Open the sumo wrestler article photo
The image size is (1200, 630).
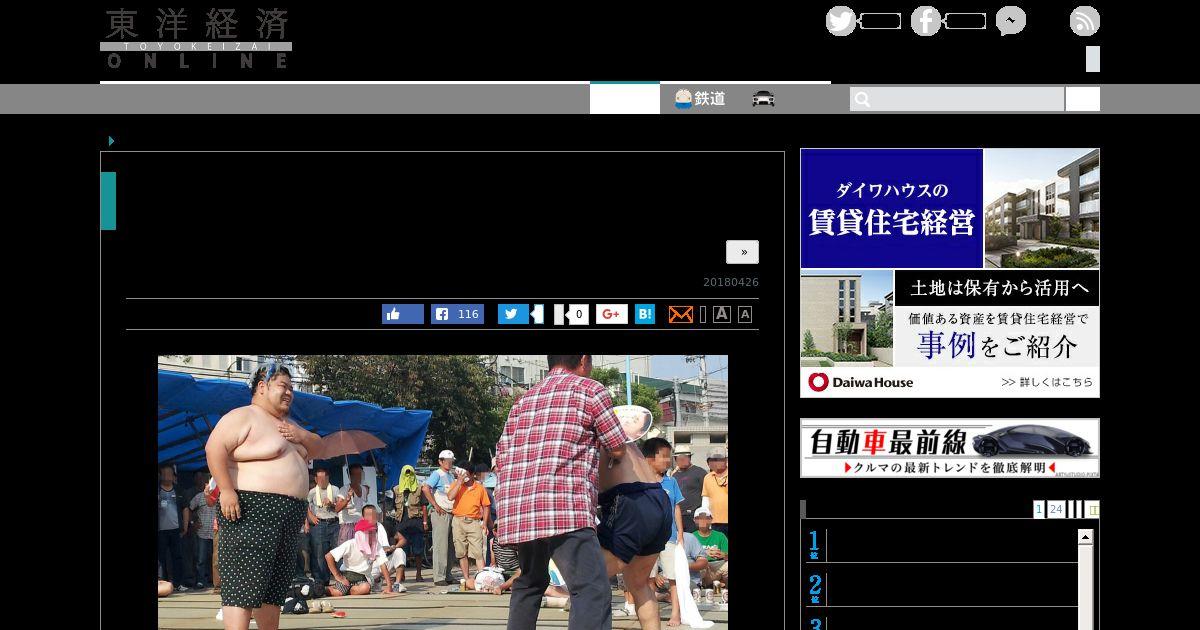pos(443,492)
